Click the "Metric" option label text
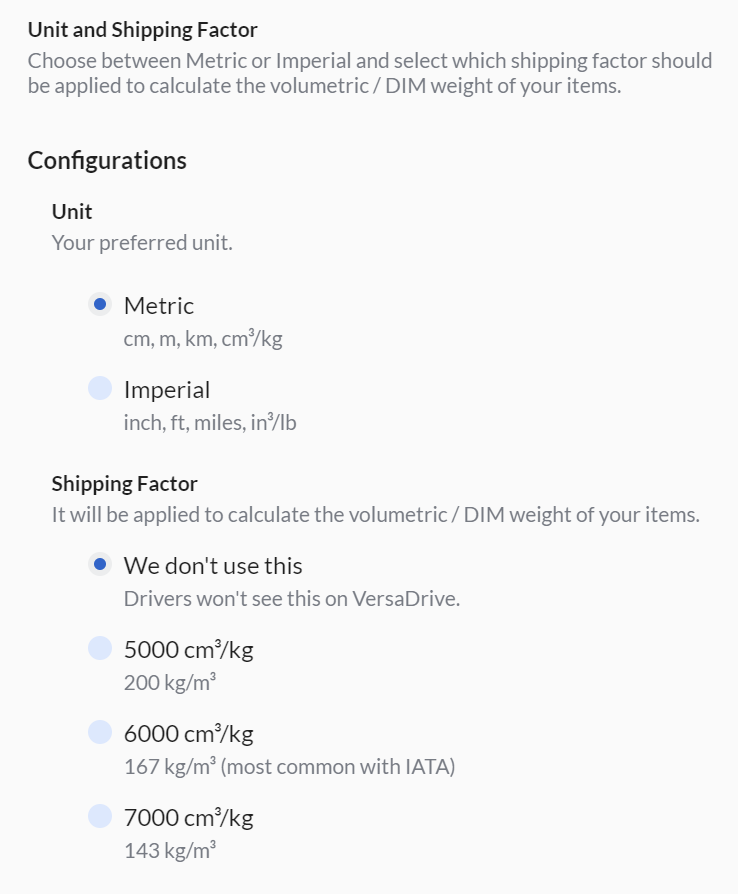Screen dimensions: 738x894 tap(159, 305)
